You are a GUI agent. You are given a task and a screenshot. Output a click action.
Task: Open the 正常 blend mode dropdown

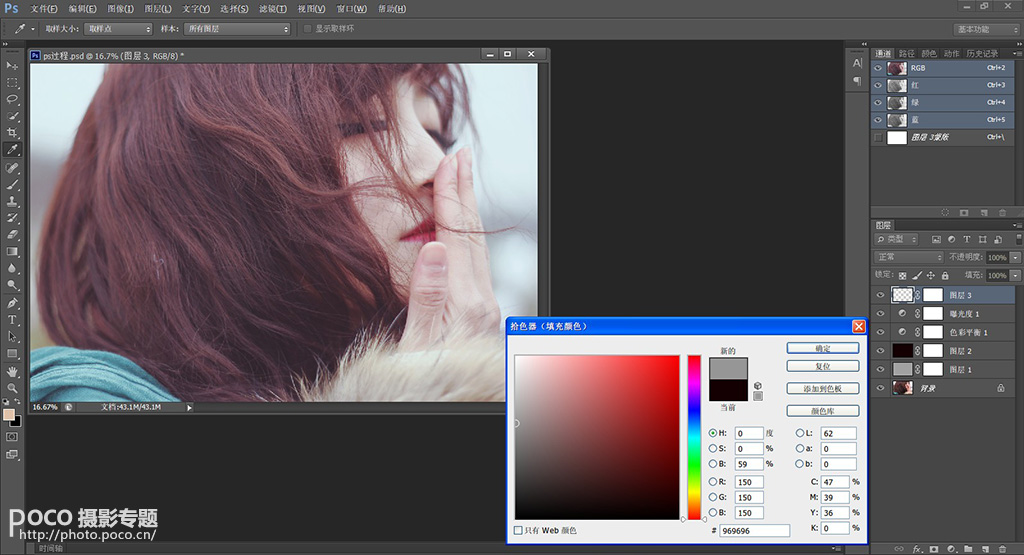(908, 257)
